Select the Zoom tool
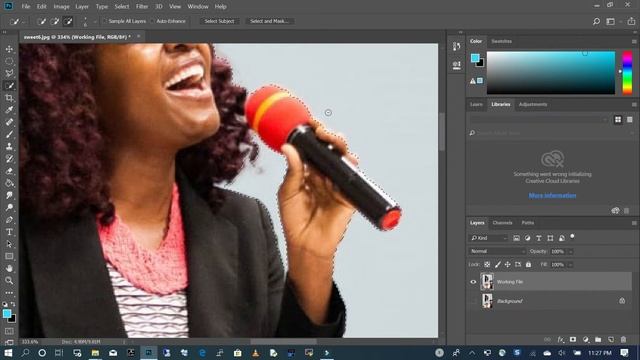The image size is (640, 360). pyautogui.click(x=9, y=280)
